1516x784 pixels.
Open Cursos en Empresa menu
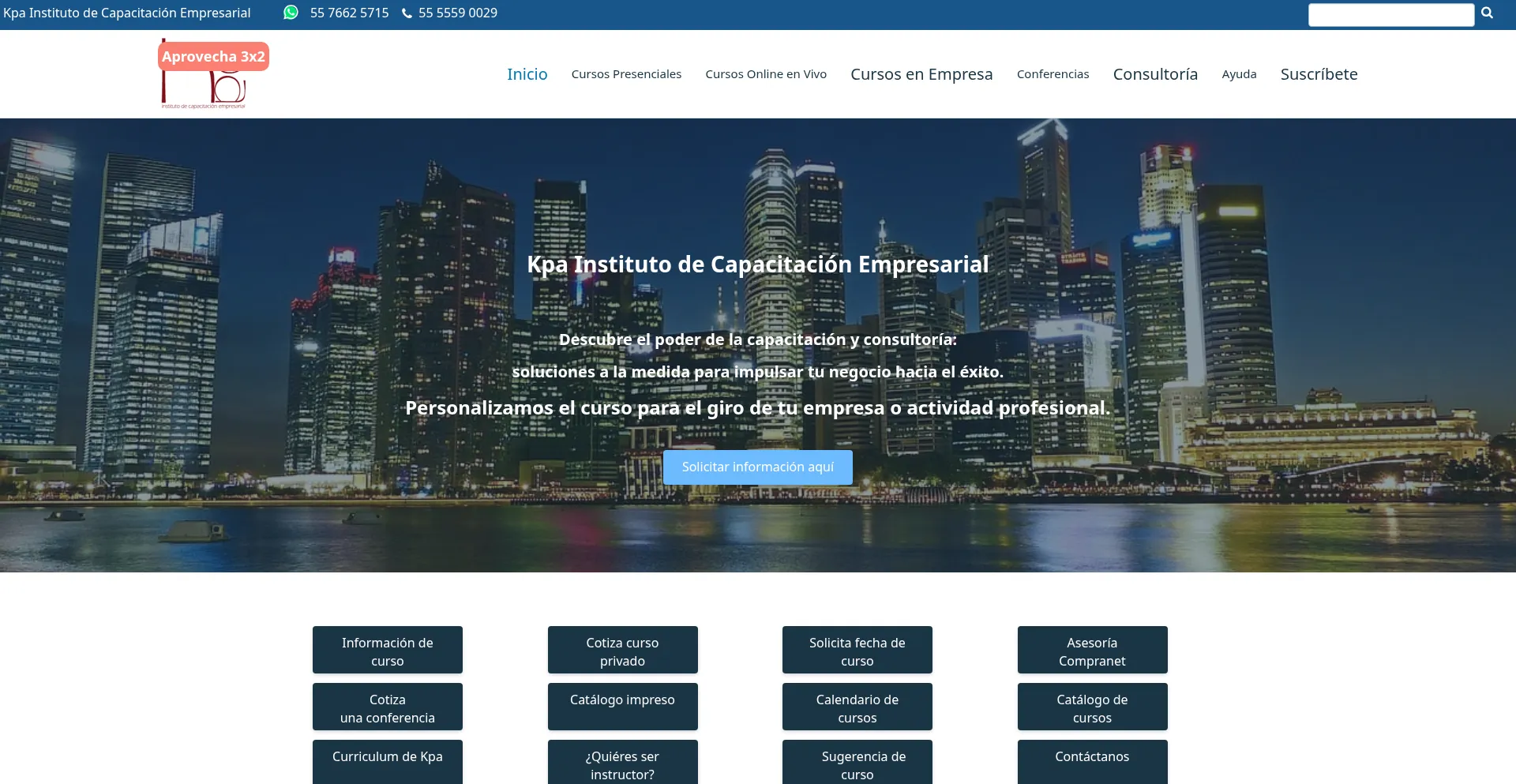[x=921, y=74]
